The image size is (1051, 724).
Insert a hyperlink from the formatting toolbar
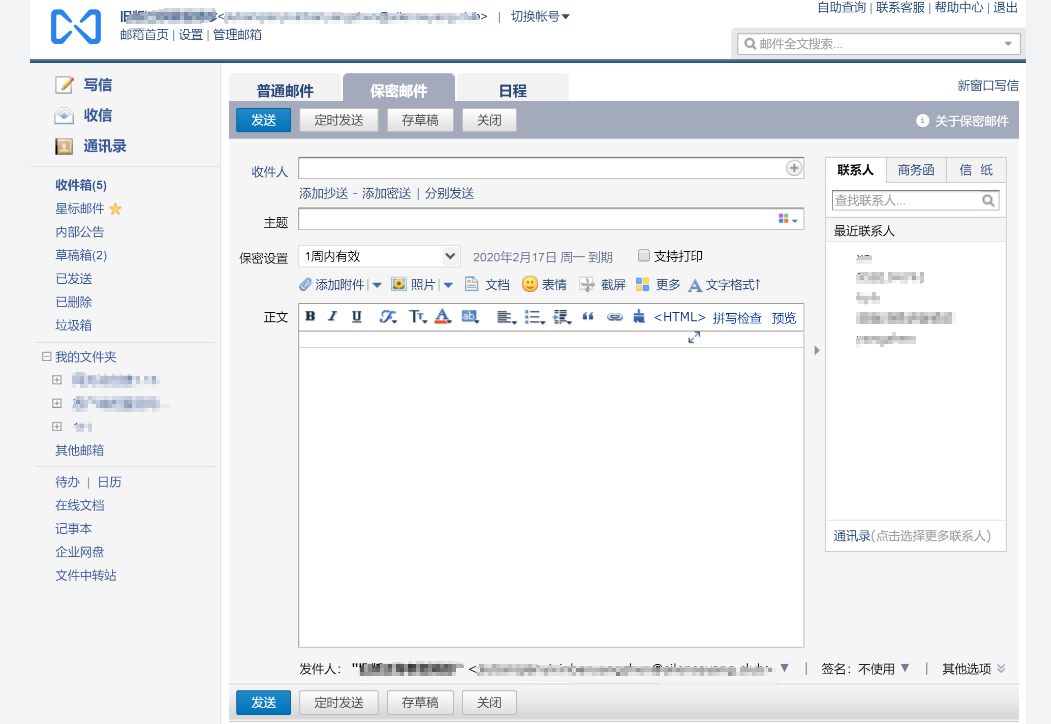click(614, 316)
